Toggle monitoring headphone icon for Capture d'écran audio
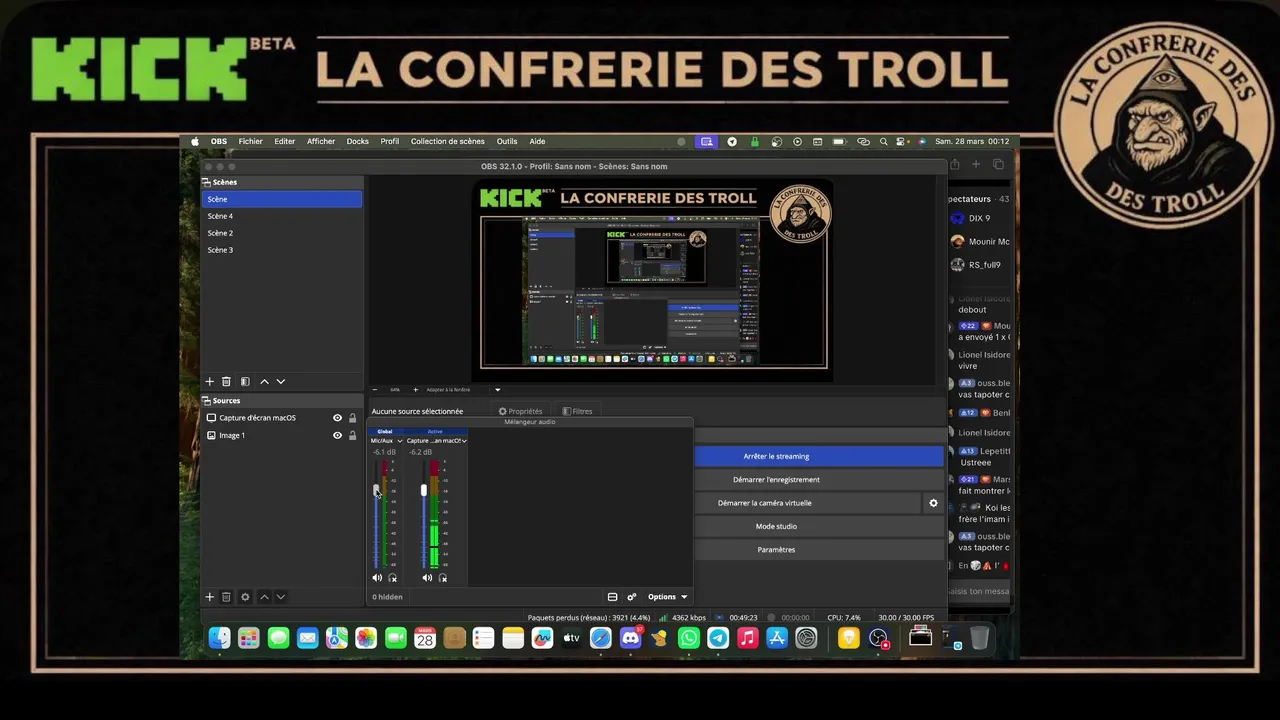The width and height of the screenshot is (1280, 720). point(442,578)
